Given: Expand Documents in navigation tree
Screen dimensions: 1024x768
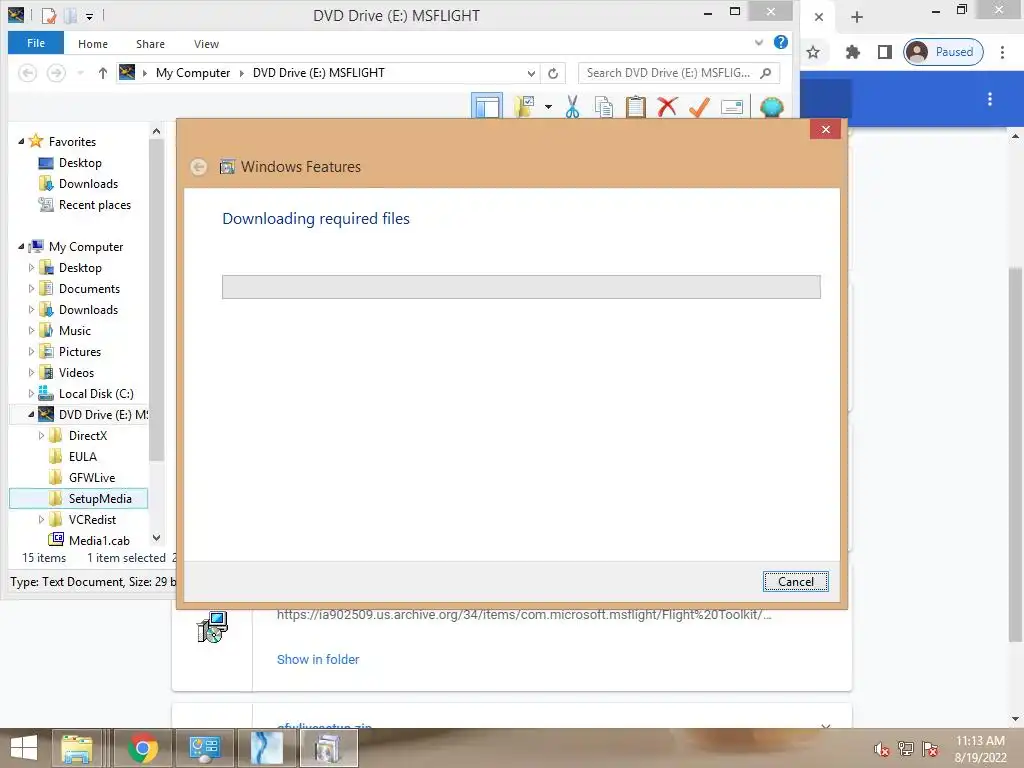Looking at the screenshot, I should (x=31, y=288).
